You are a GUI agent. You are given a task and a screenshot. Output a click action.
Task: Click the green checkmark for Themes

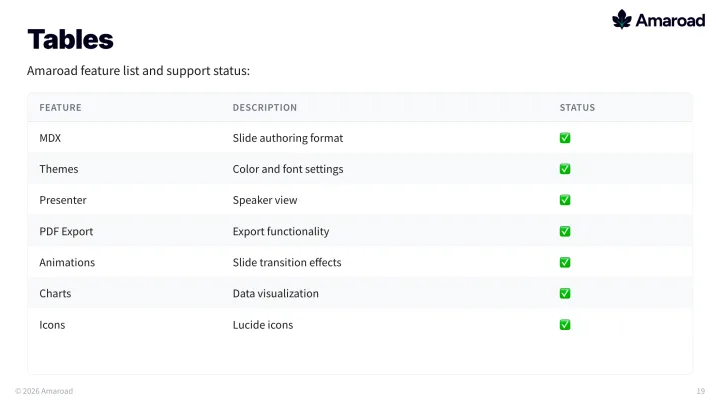[x=565, y=169]
